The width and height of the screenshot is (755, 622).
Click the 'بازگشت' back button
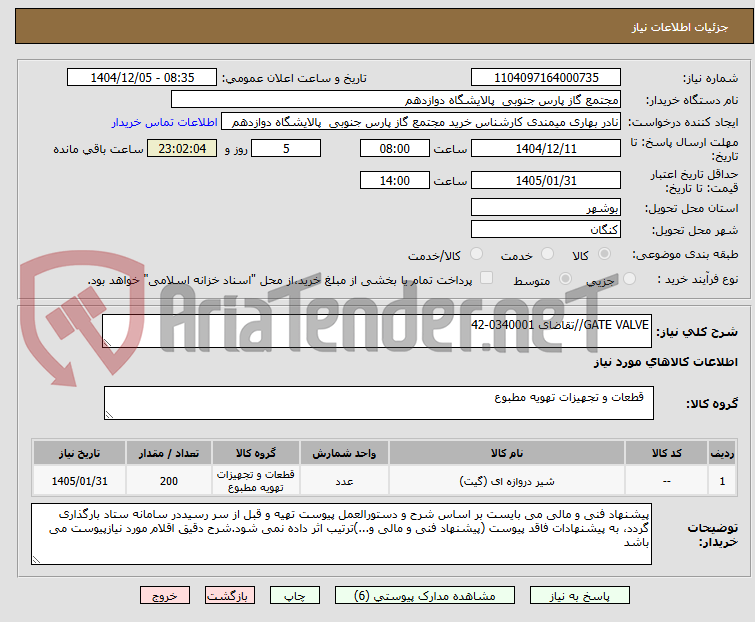click(x=230, y=596)
